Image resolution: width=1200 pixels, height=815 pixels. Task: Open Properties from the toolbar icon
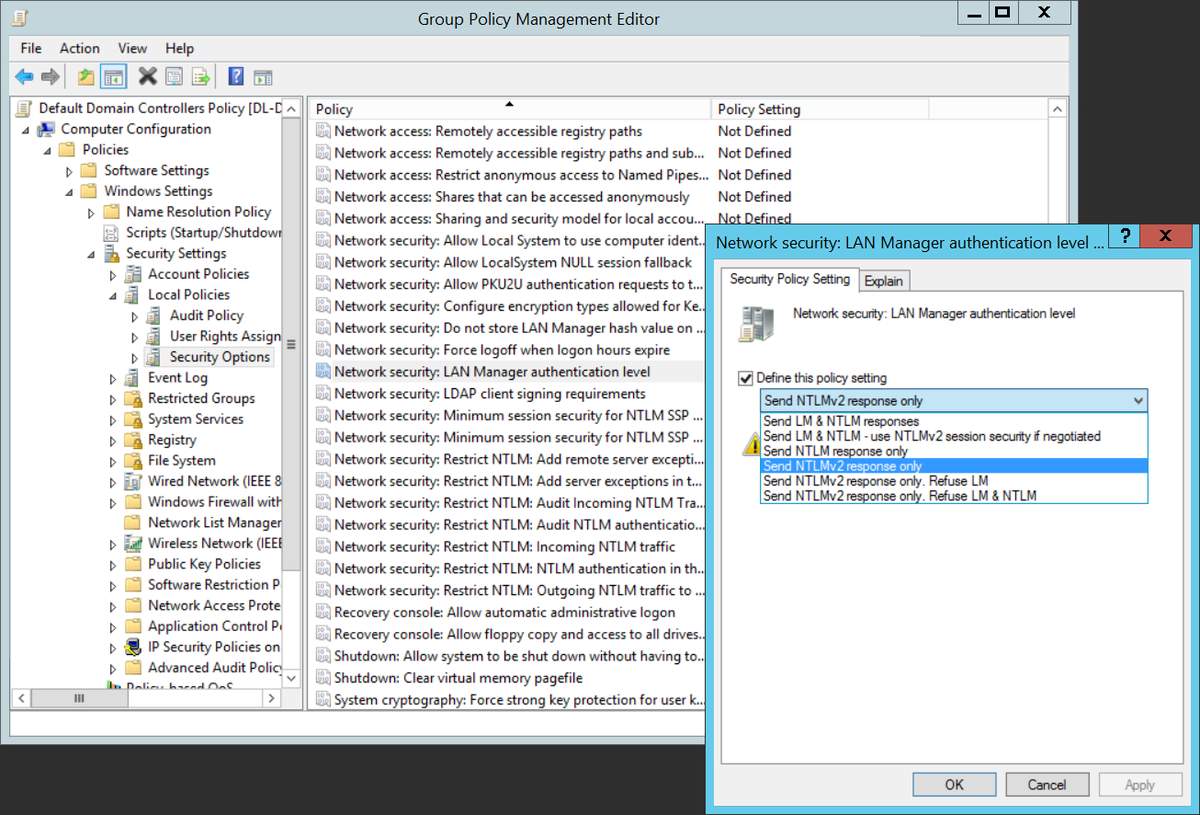(x=174, y=77)
